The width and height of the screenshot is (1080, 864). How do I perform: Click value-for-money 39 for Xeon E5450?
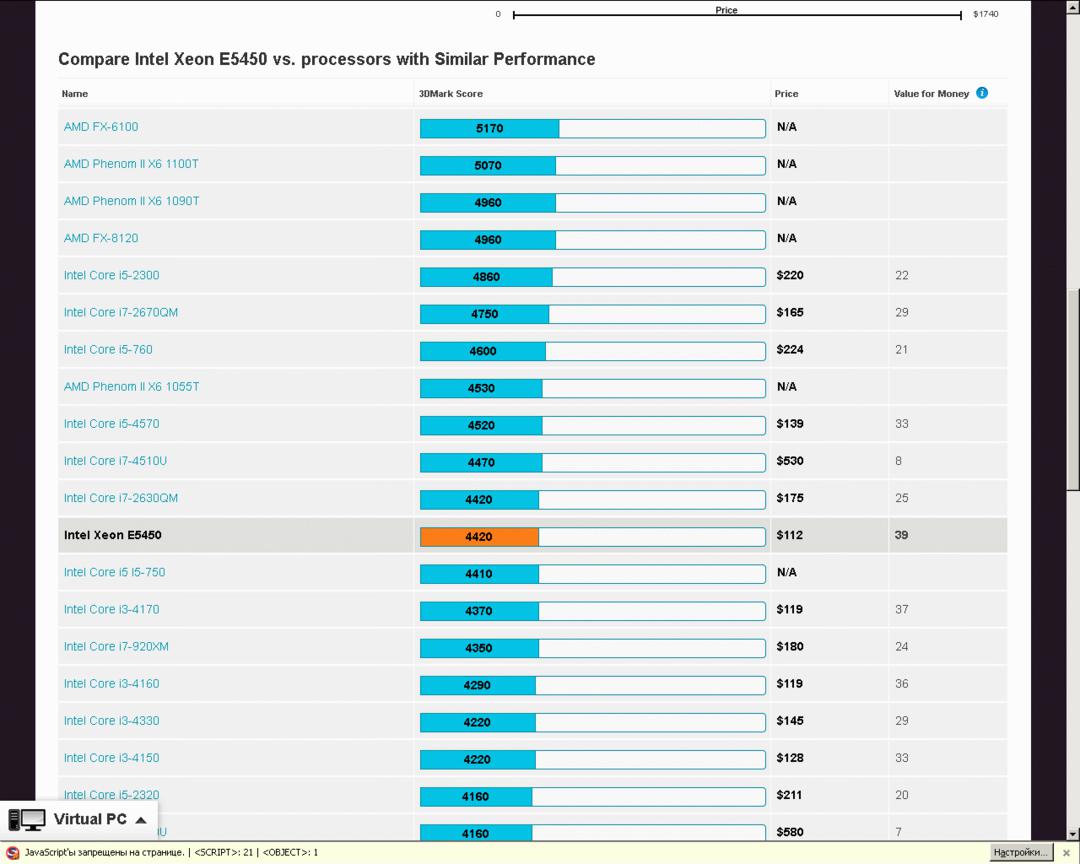(901, 535)
